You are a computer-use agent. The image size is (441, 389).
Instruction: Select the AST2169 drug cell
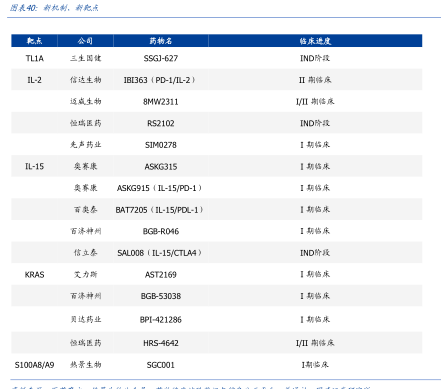[x=161, y=275]
